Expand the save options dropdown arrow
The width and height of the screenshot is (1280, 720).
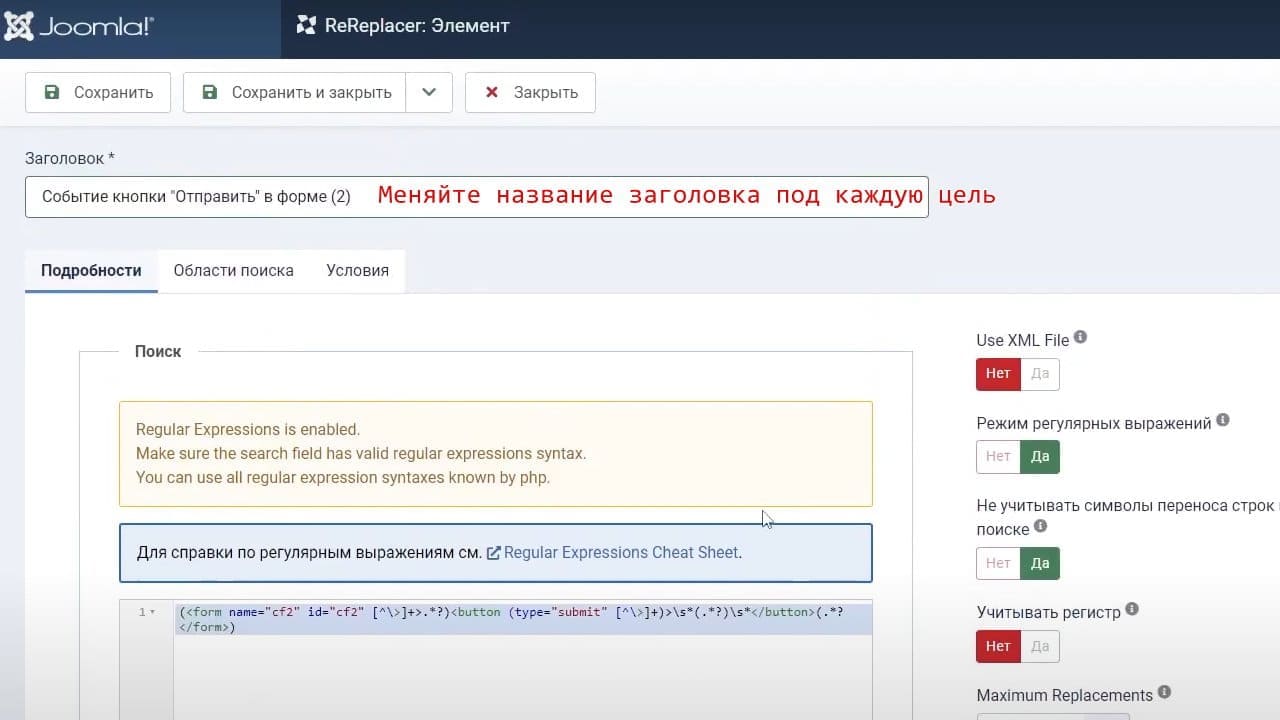coord(429,92)
